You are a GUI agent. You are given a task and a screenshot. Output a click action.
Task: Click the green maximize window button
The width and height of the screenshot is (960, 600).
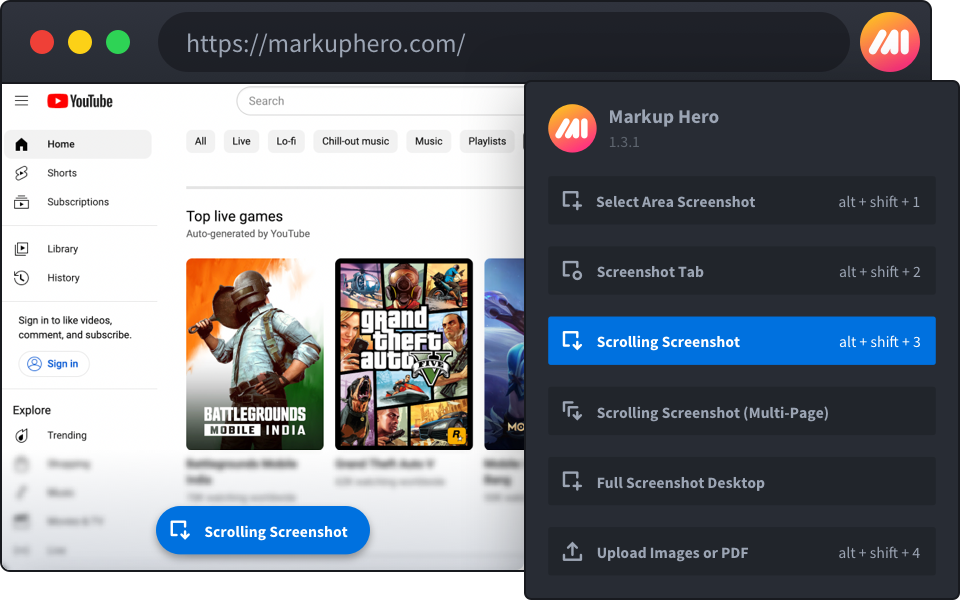pyautogui.click(x=118, y=42)
